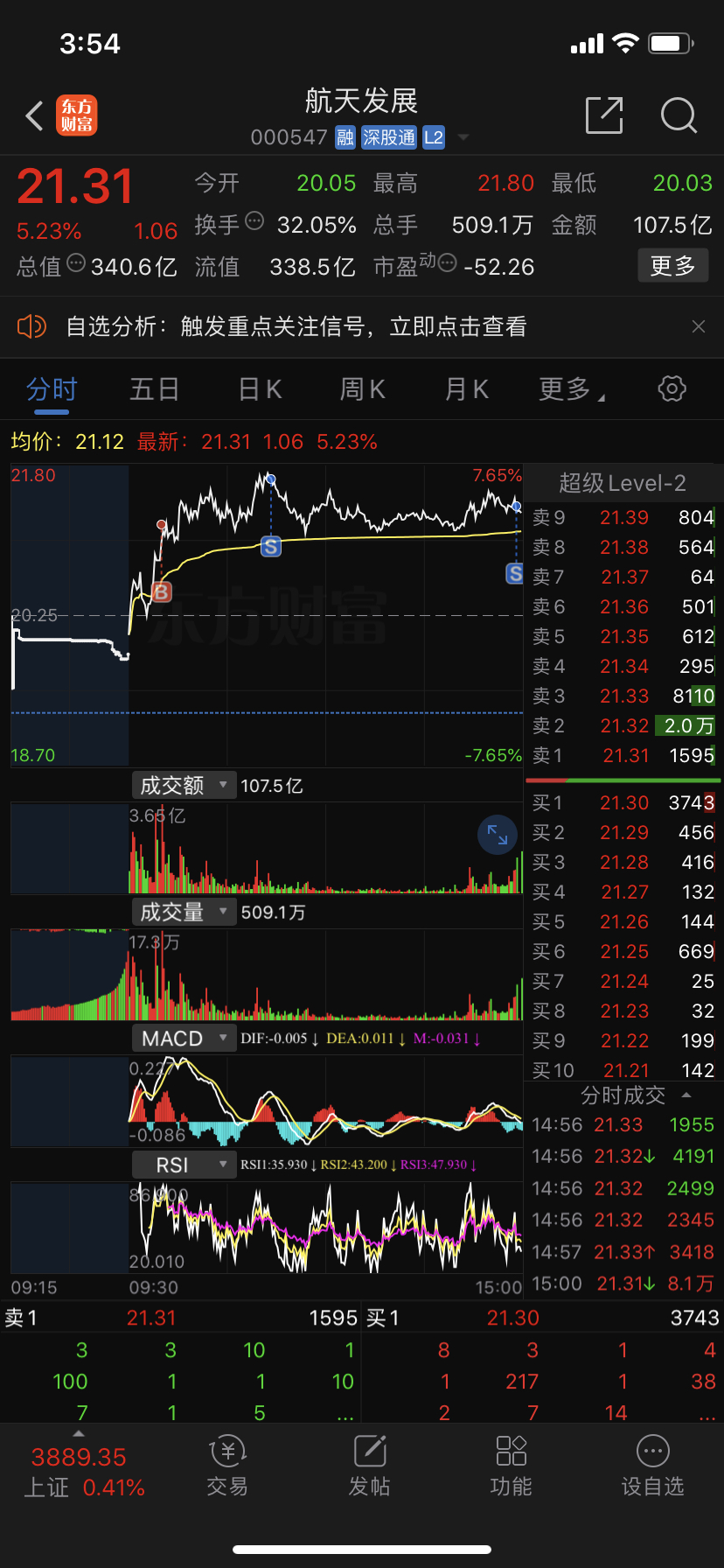Screen dimensions: 724x1568
Task: Tap the 217 order in buy queue
Action: 522,1382
